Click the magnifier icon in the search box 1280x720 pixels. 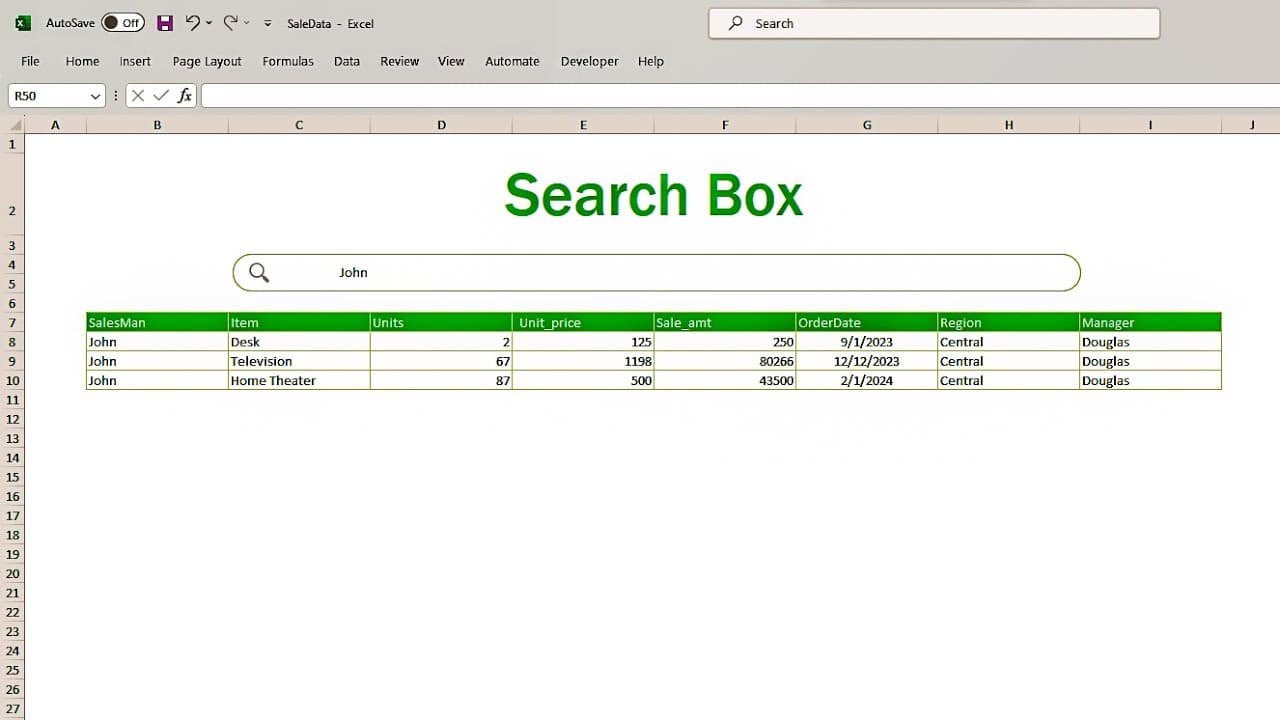point(259,272)
